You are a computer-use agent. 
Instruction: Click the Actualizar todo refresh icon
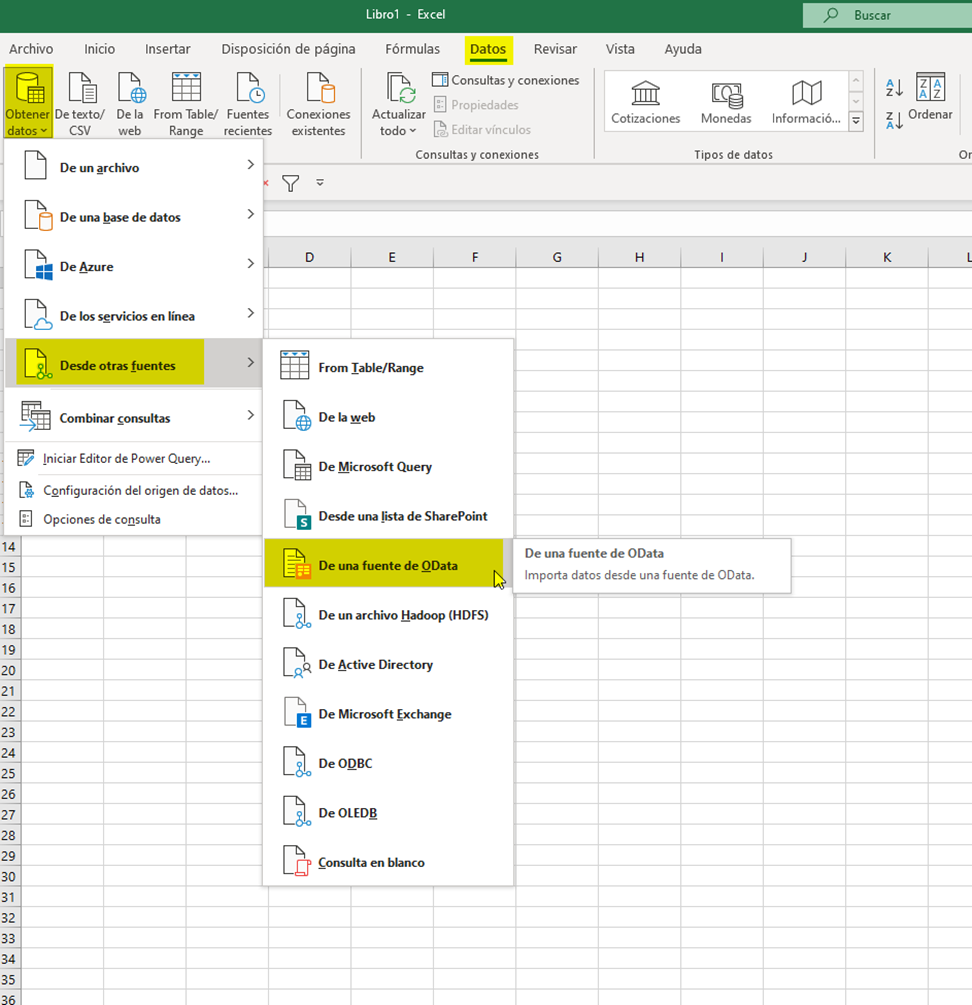[399, 88]
